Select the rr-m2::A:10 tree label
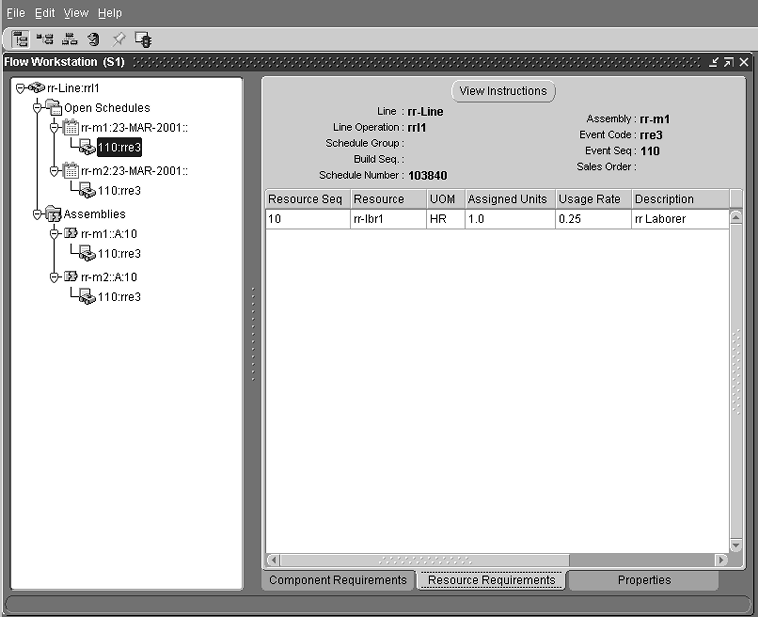This screenshot has width=758, height=617. 109,277
